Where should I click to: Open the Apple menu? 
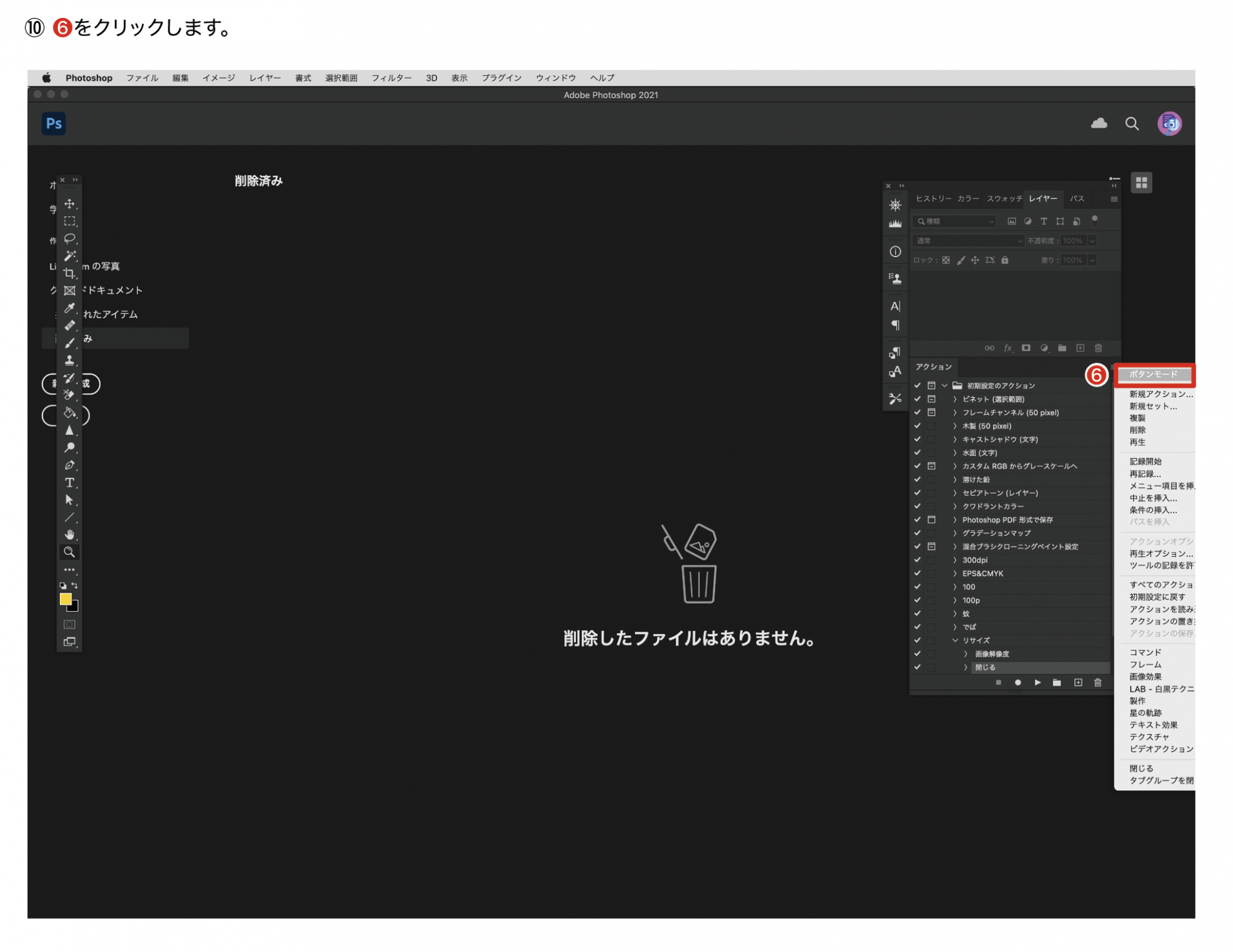47,78
